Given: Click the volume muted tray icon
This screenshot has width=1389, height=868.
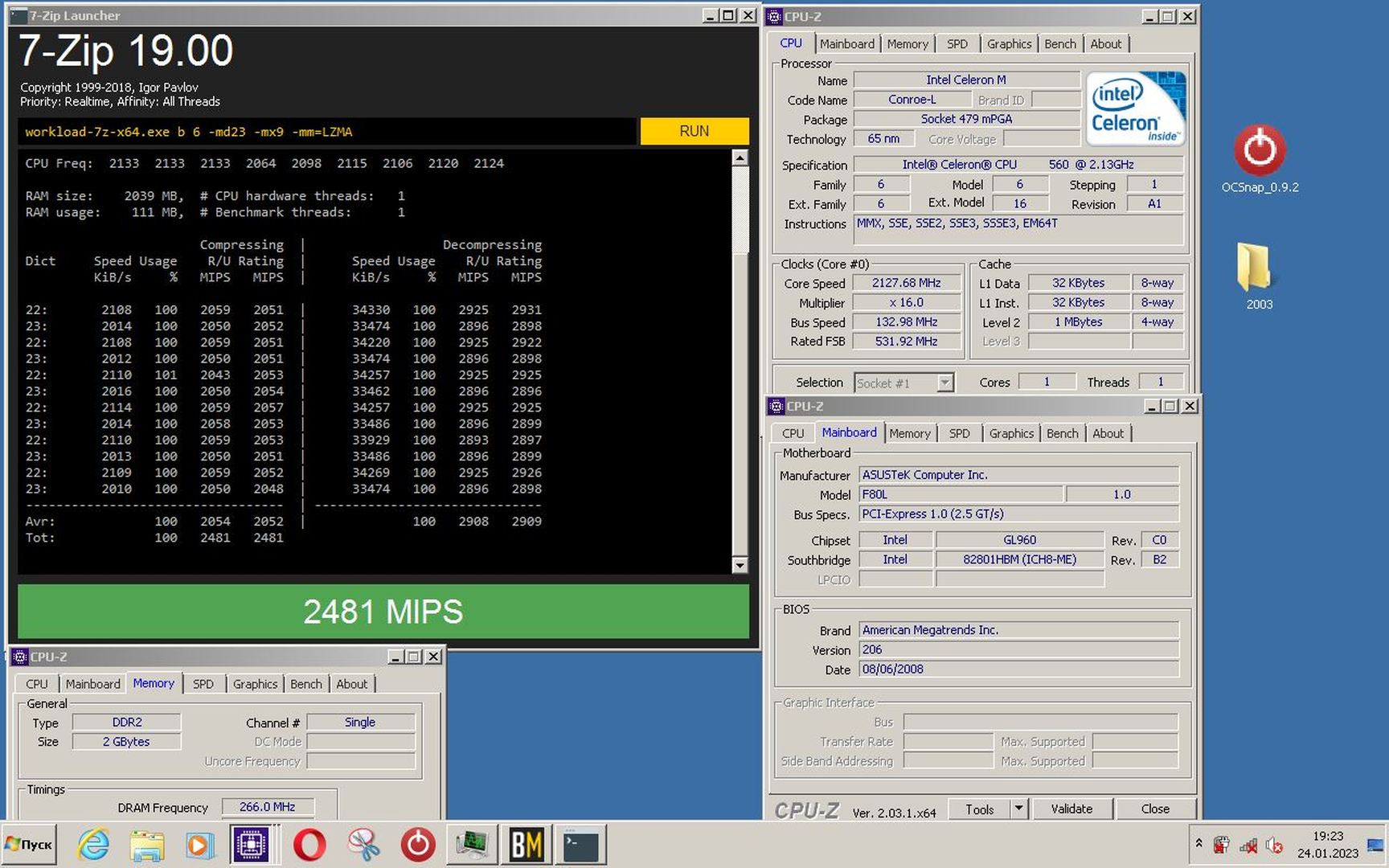Looking at the screenshot, I should [1274, 845].
